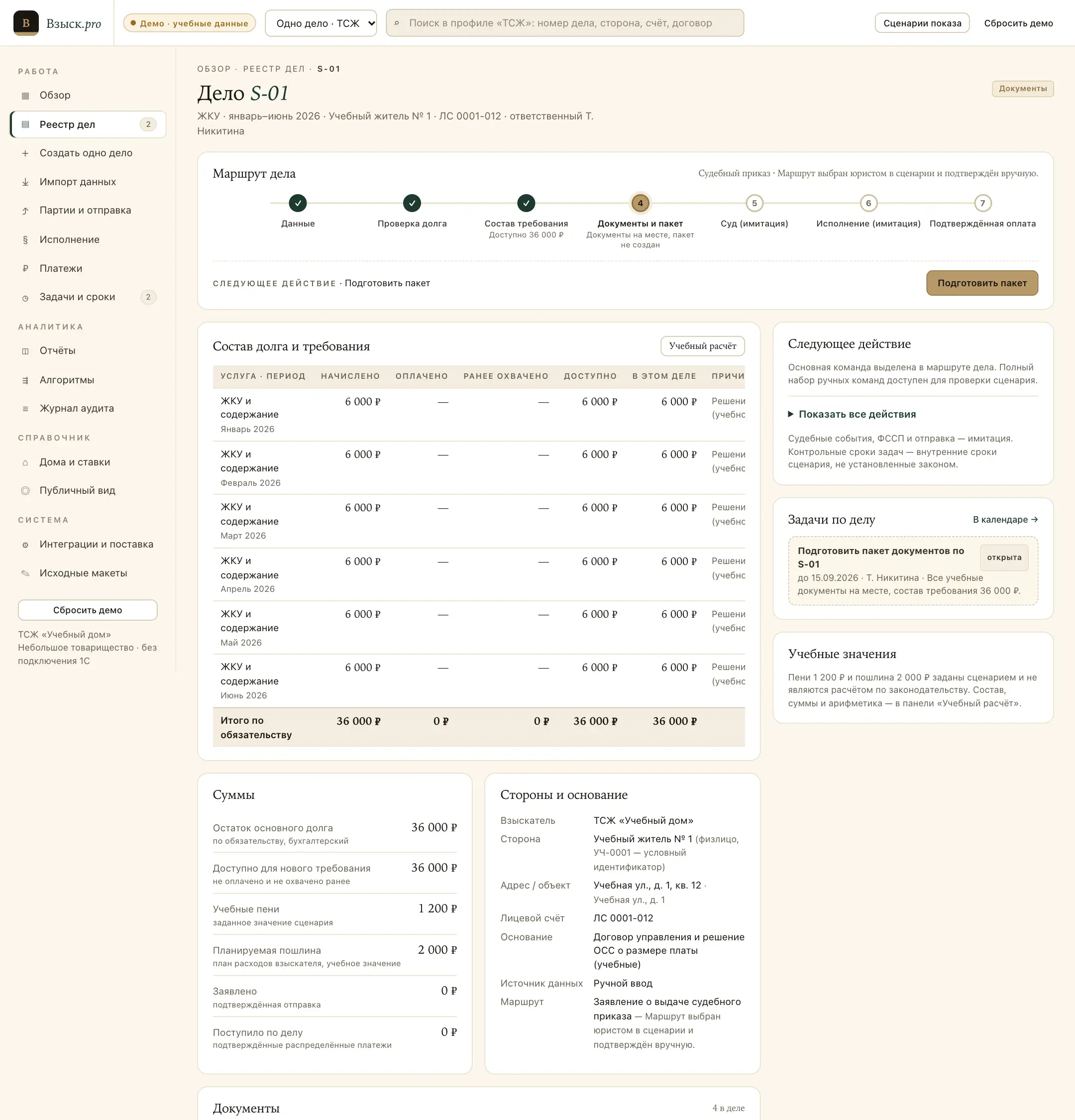Click the Исполнение paragraph-sign icon
Viewport: 1075px width, 1120px height.
pyautogui.click(x=25, y=239)
